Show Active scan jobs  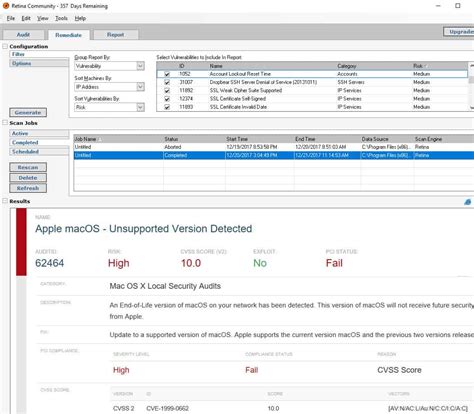pyautogui.click(x=39, y=133)
